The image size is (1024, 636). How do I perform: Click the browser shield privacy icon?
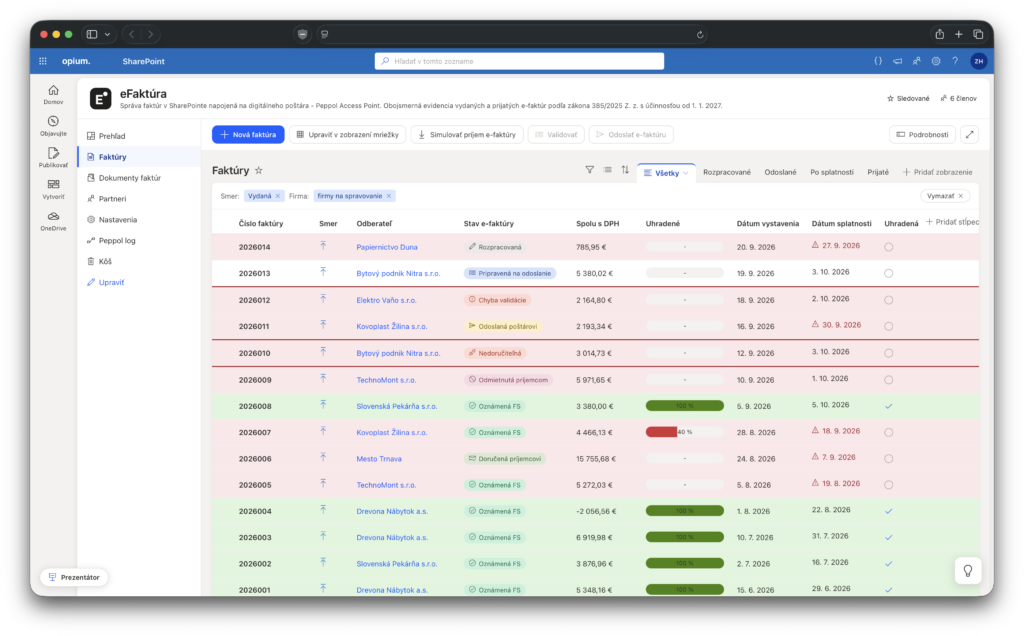pyautogui.click(x=302, y=35)
